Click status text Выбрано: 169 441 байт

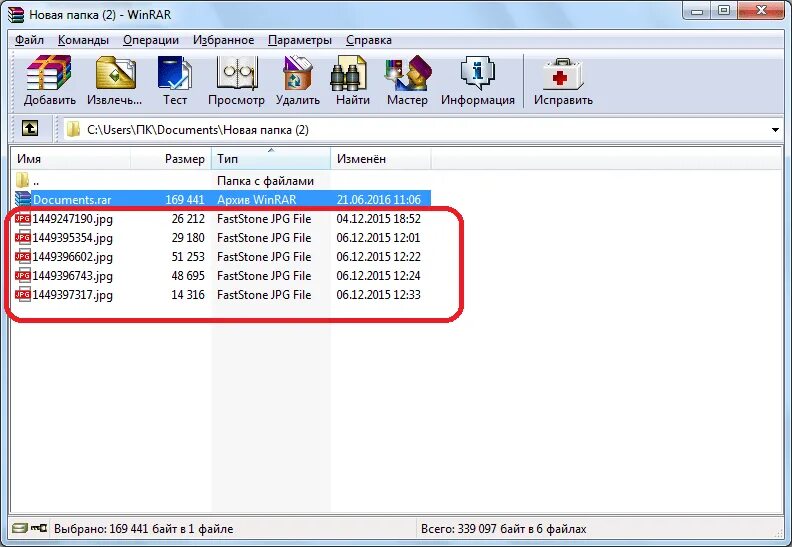143,529
